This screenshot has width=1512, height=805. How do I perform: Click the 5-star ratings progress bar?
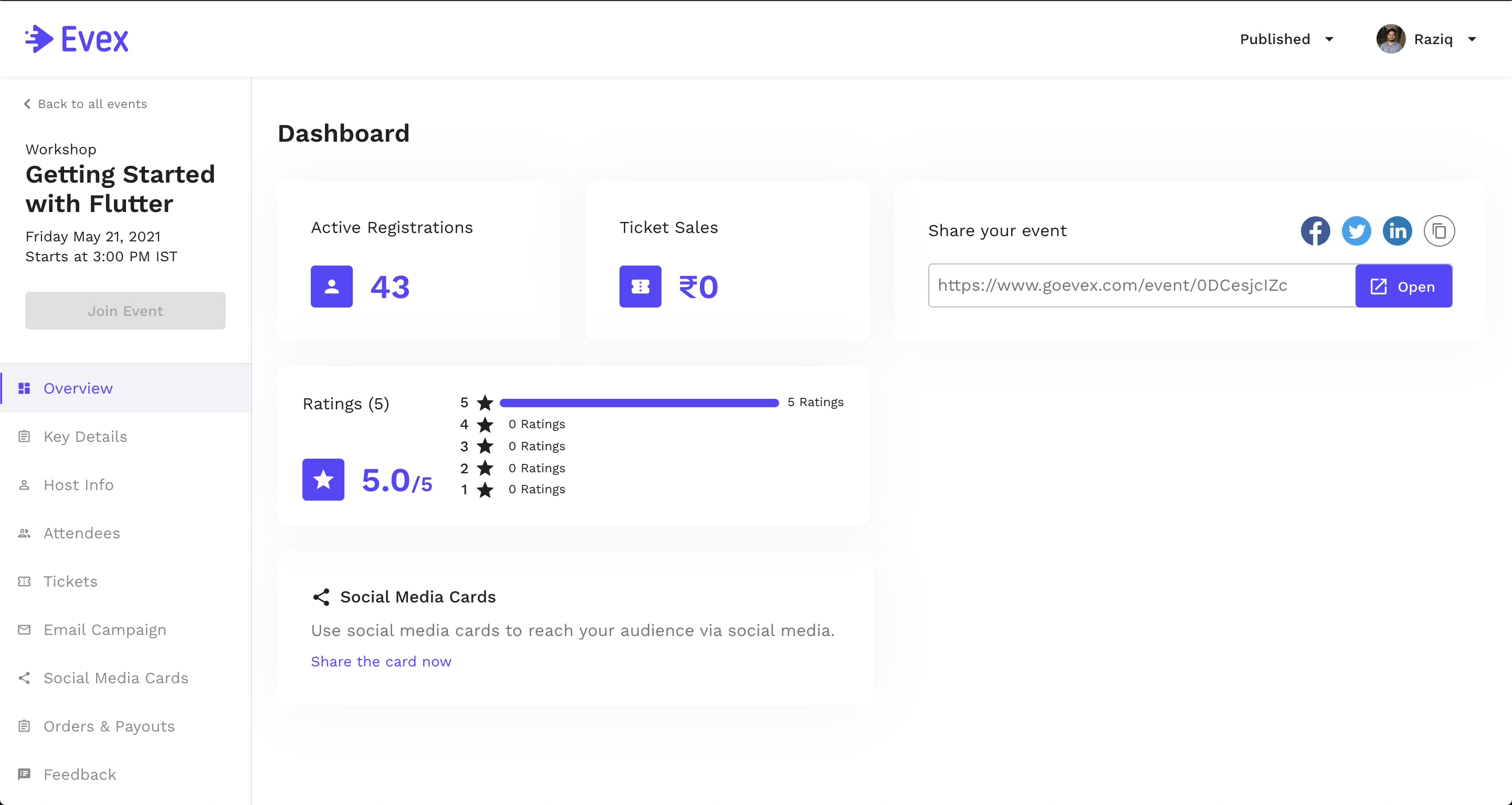(x=638, y=402)
